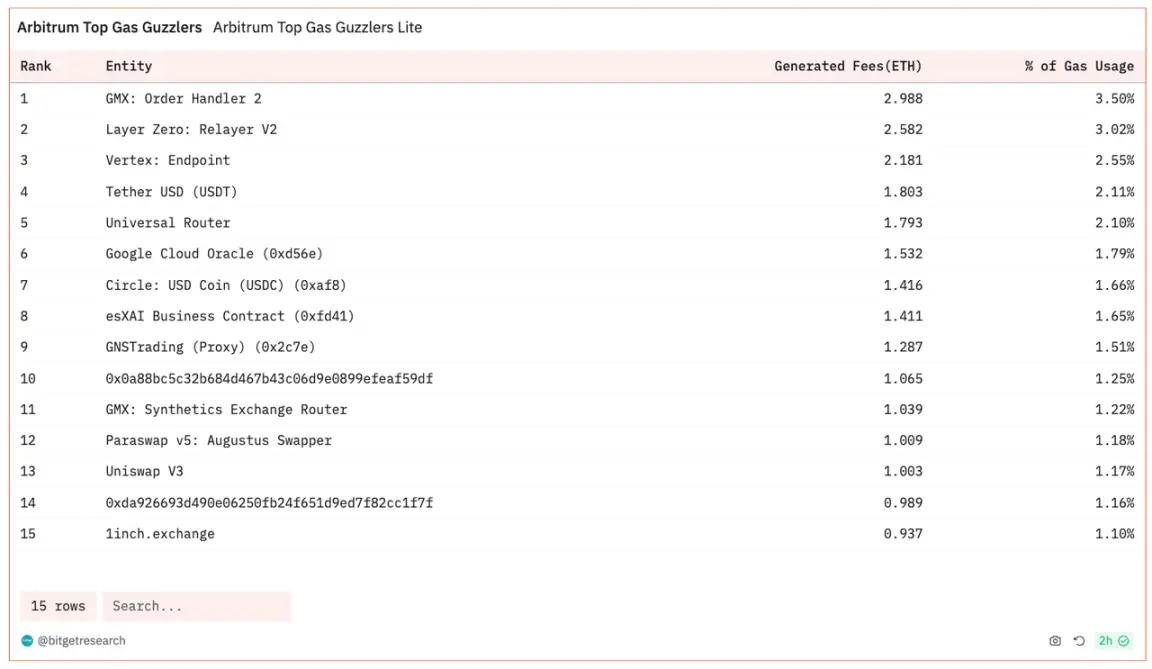This screenshot has height=669, width=1152.
Task: Click the gas usage value 1.22%
Action: click(1115, 409)
